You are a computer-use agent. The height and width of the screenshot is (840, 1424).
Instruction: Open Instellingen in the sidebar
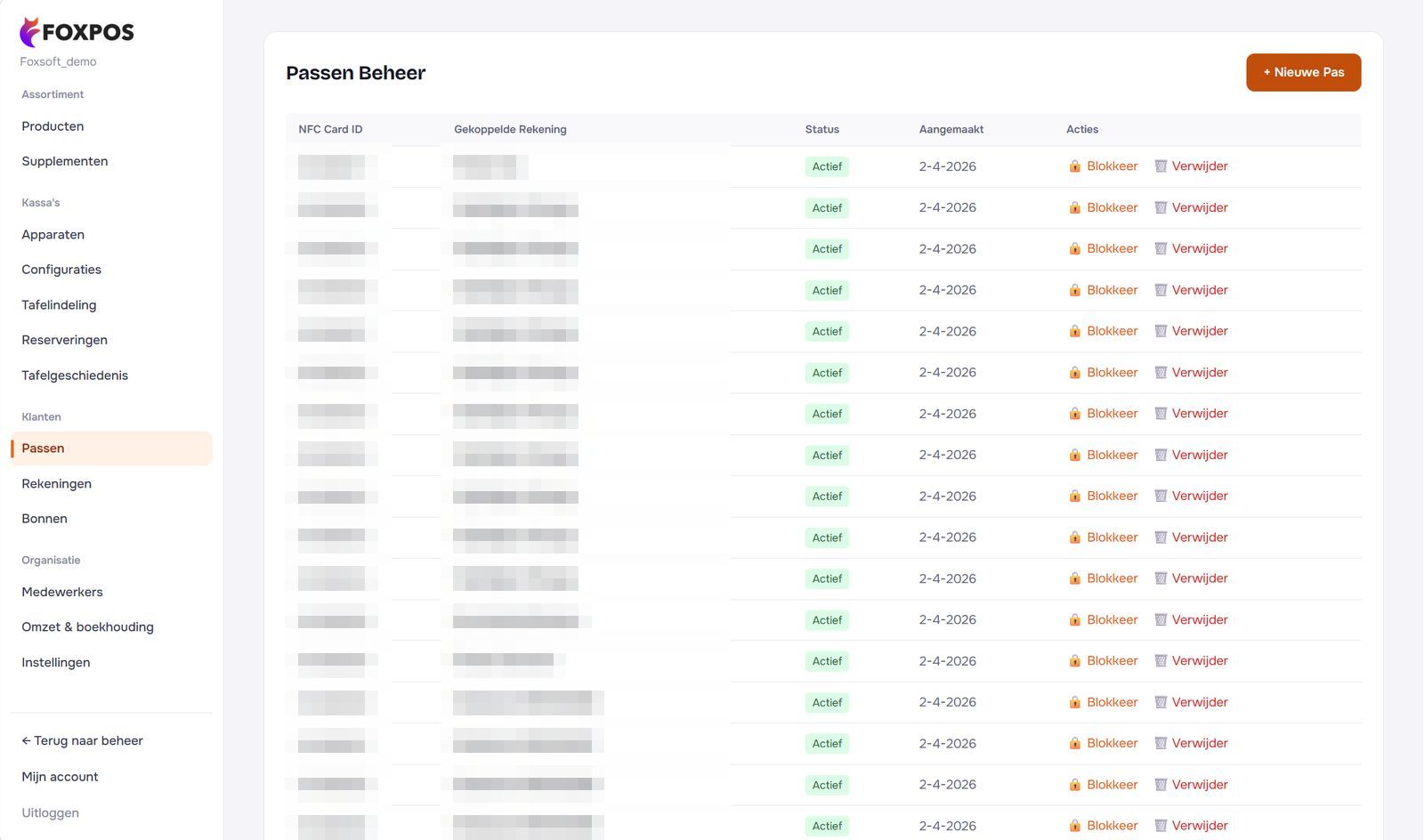click(55, 663)
